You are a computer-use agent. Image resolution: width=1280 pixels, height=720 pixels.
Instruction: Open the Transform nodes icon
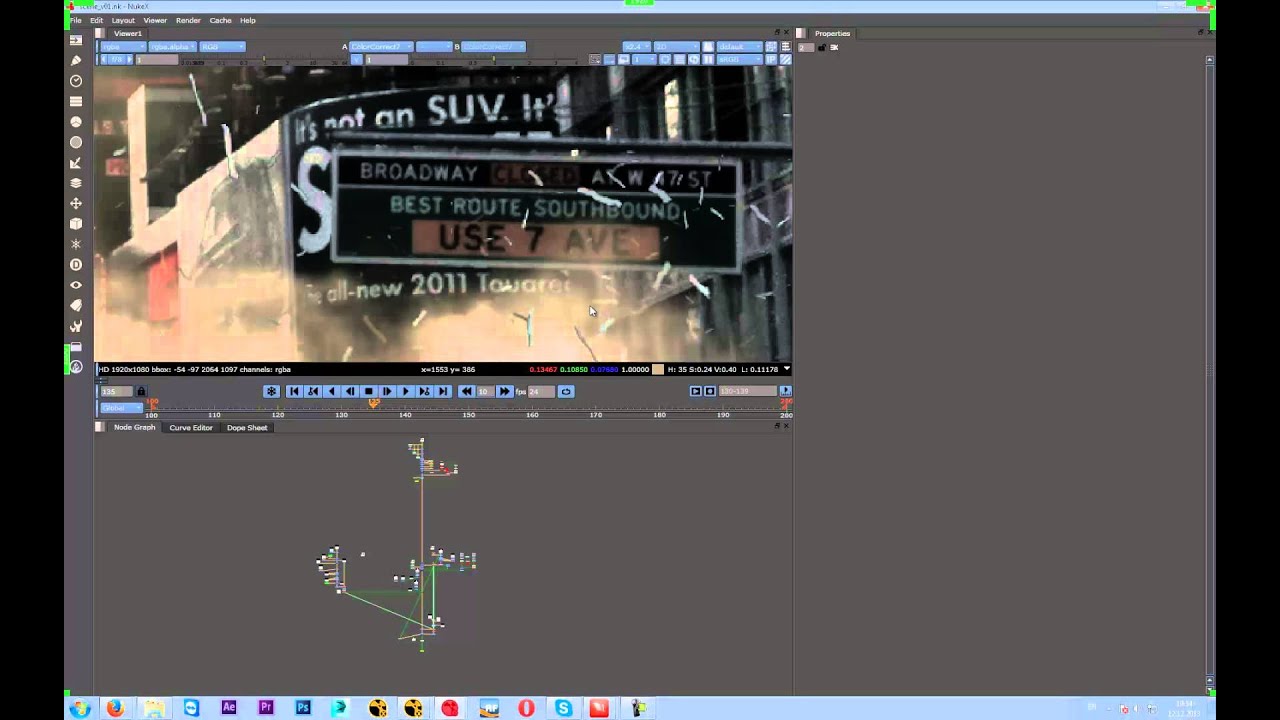(x=76, y=203)
